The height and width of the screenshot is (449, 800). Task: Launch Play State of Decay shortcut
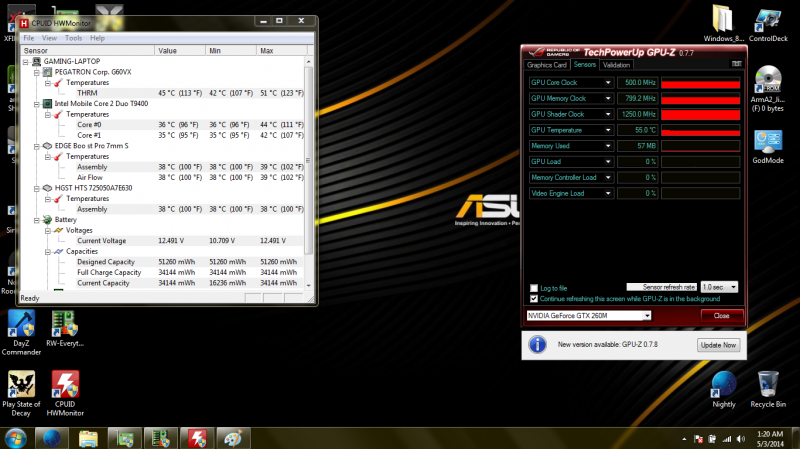click(21, 393)
